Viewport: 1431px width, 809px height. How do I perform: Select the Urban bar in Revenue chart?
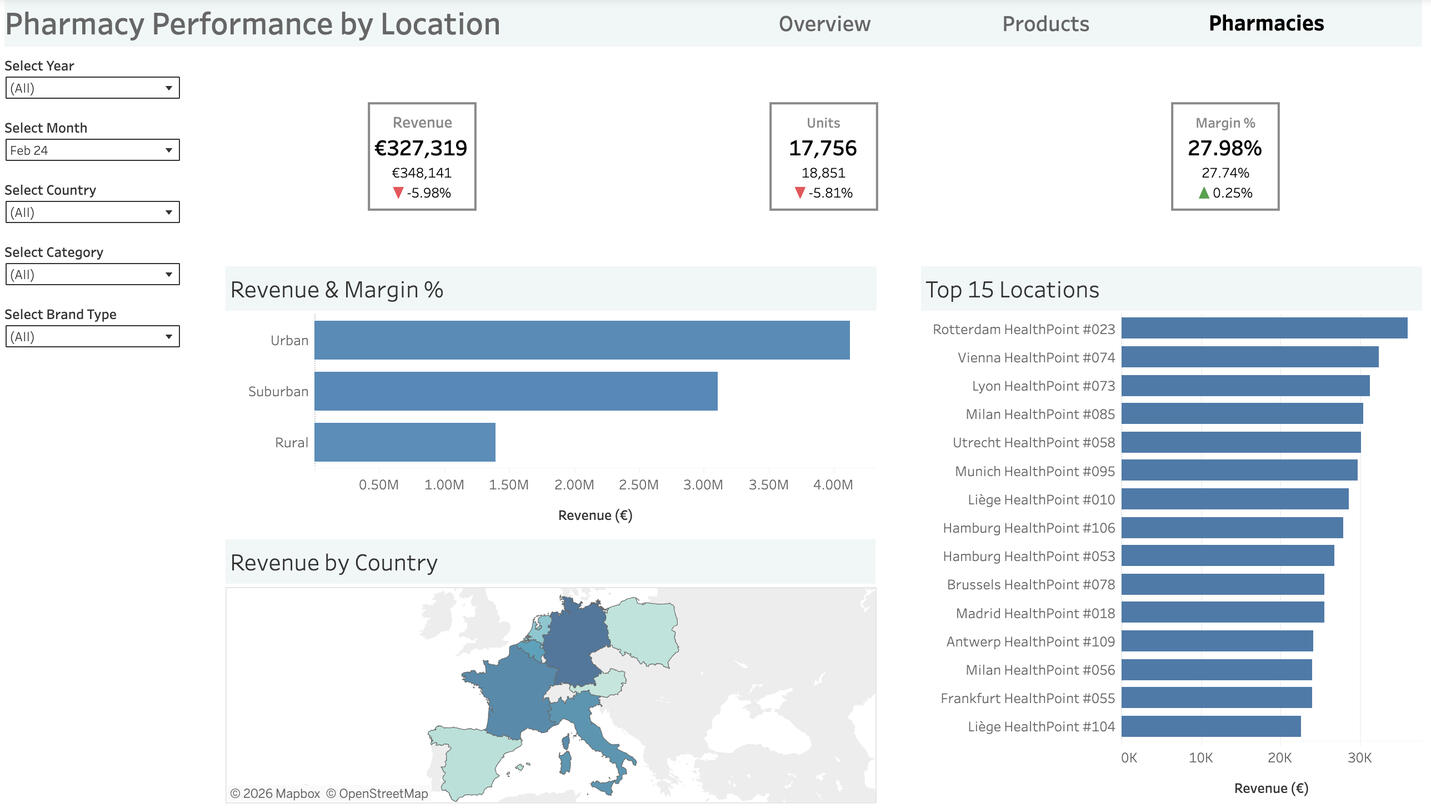580,339
